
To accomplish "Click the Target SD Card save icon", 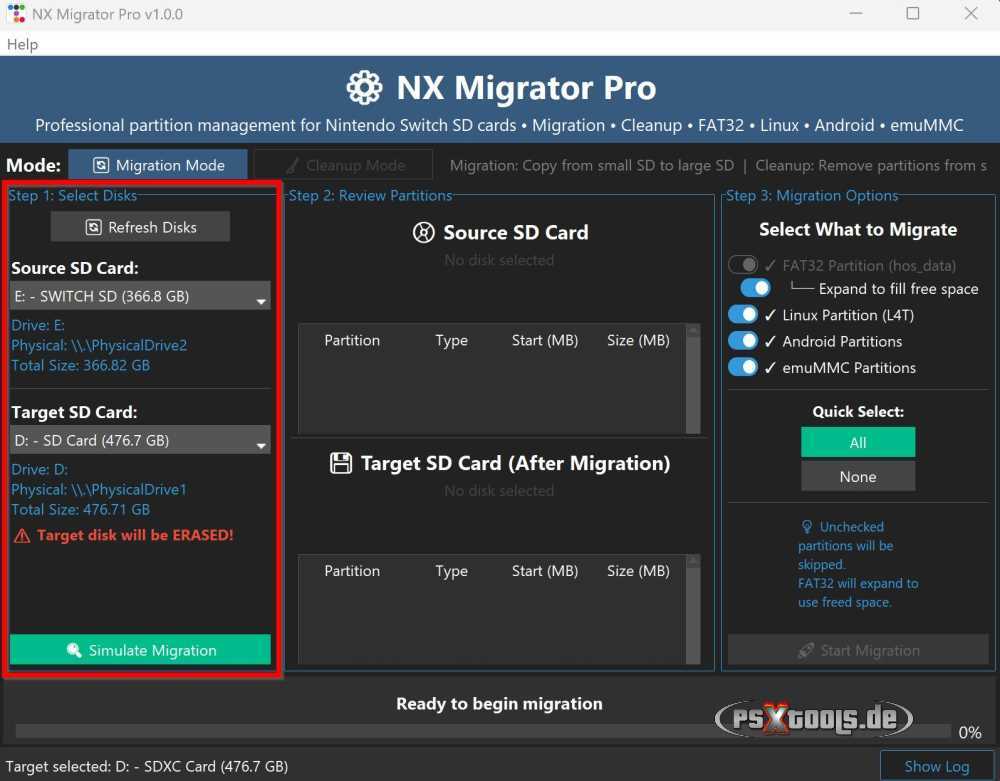I will [x=342, y=463].
